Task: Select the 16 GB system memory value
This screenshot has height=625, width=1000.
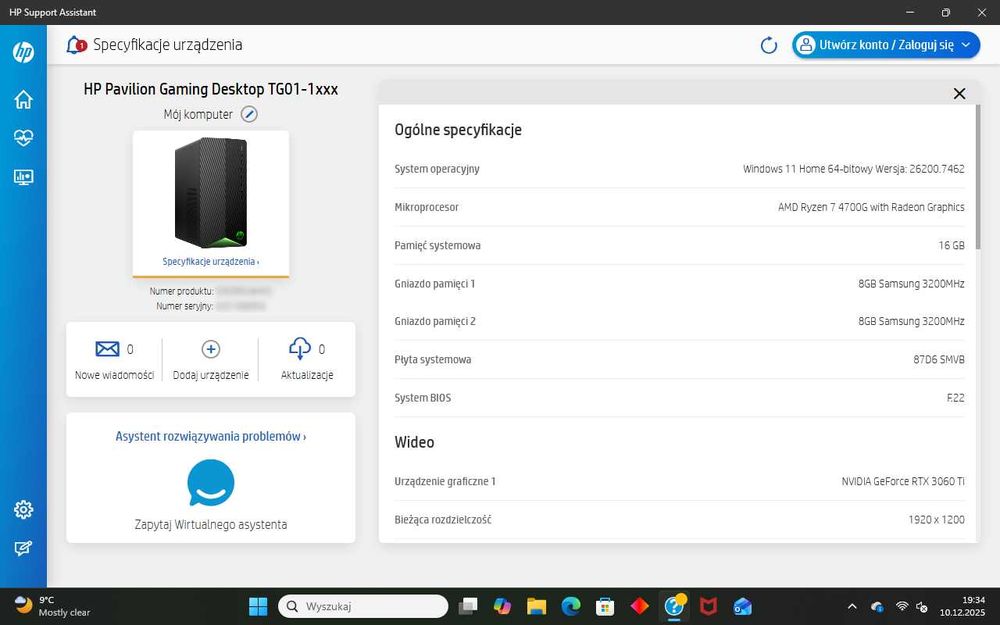Action: point(951,246)
